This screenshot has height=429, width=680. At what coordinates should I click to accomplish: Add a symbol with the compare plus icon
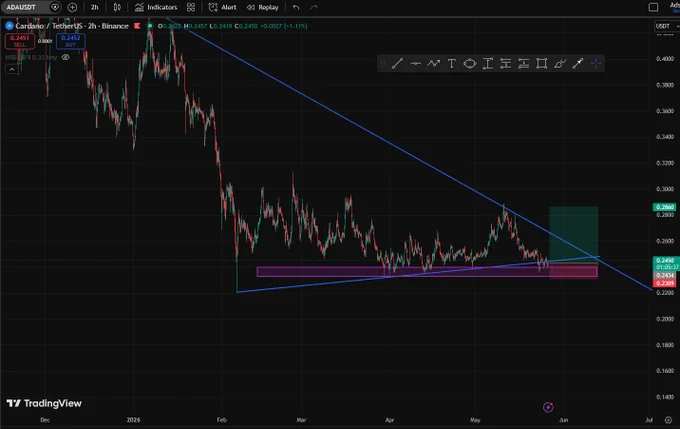click(x=72, y=7)
